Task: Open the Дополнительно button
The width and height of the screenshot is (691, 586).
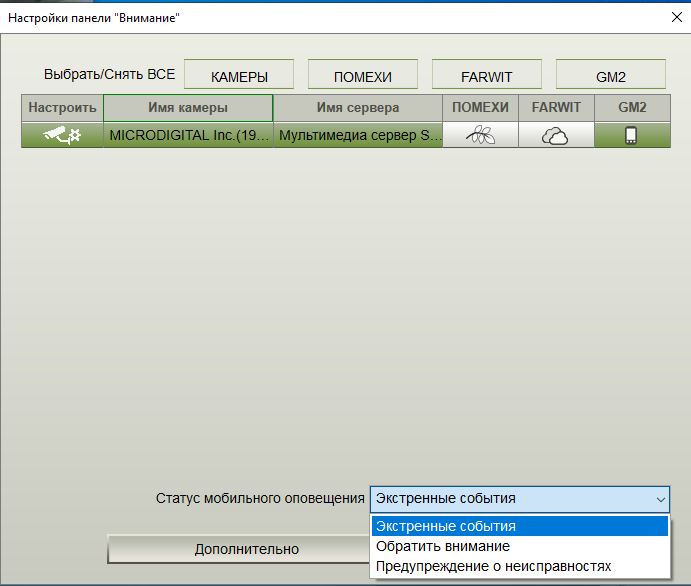Action: (239, 549)
